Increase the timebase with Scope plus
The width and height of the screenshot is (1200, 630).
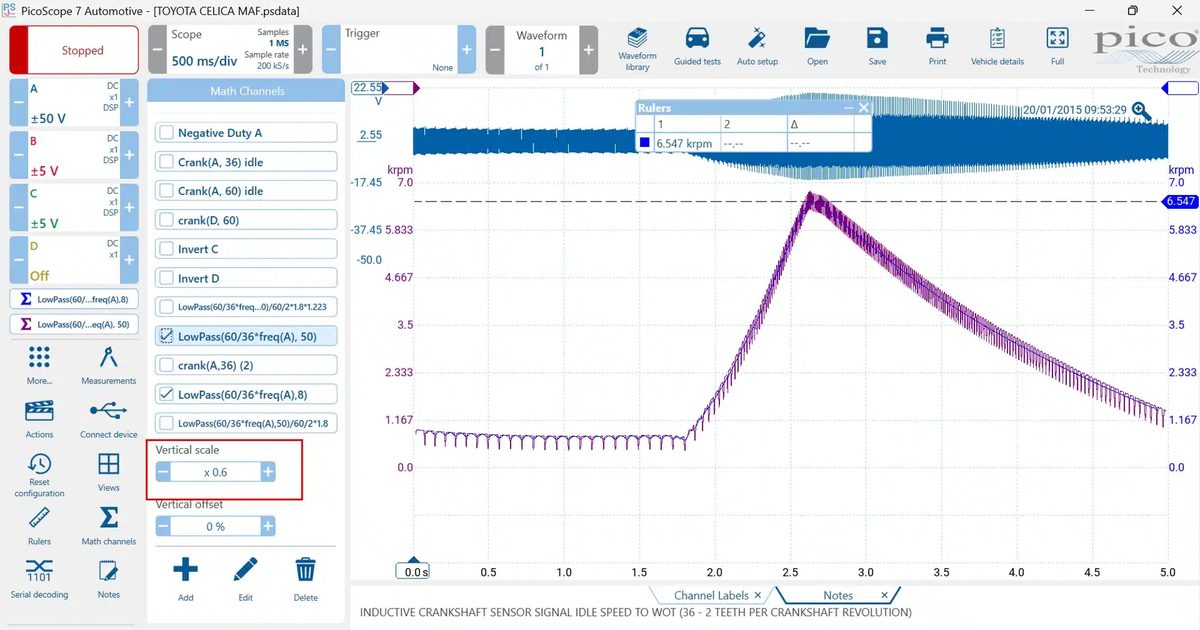pyautogui.click(x=304, y=49)
